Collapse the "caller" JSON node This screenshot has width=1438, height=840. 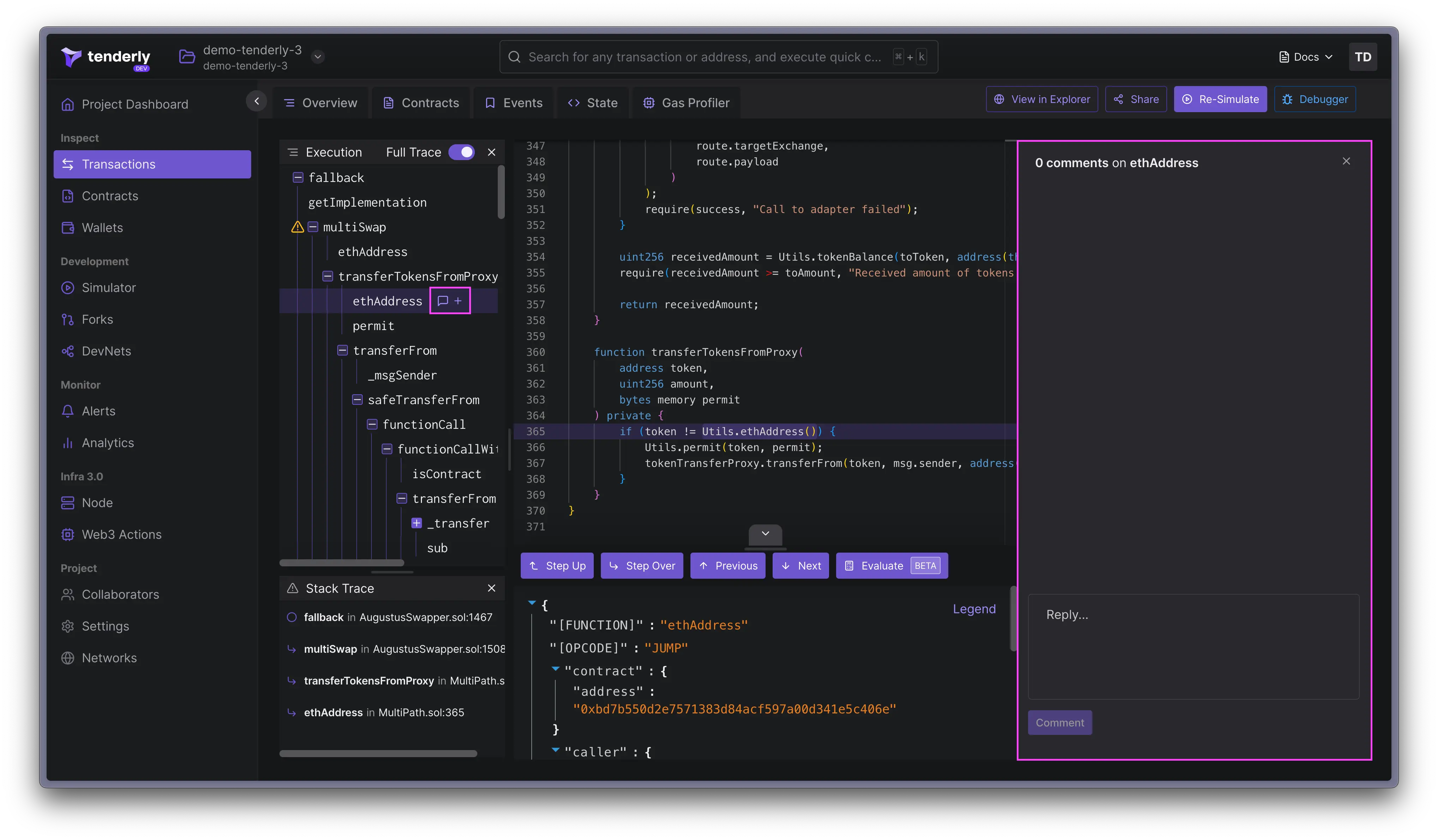555,750
